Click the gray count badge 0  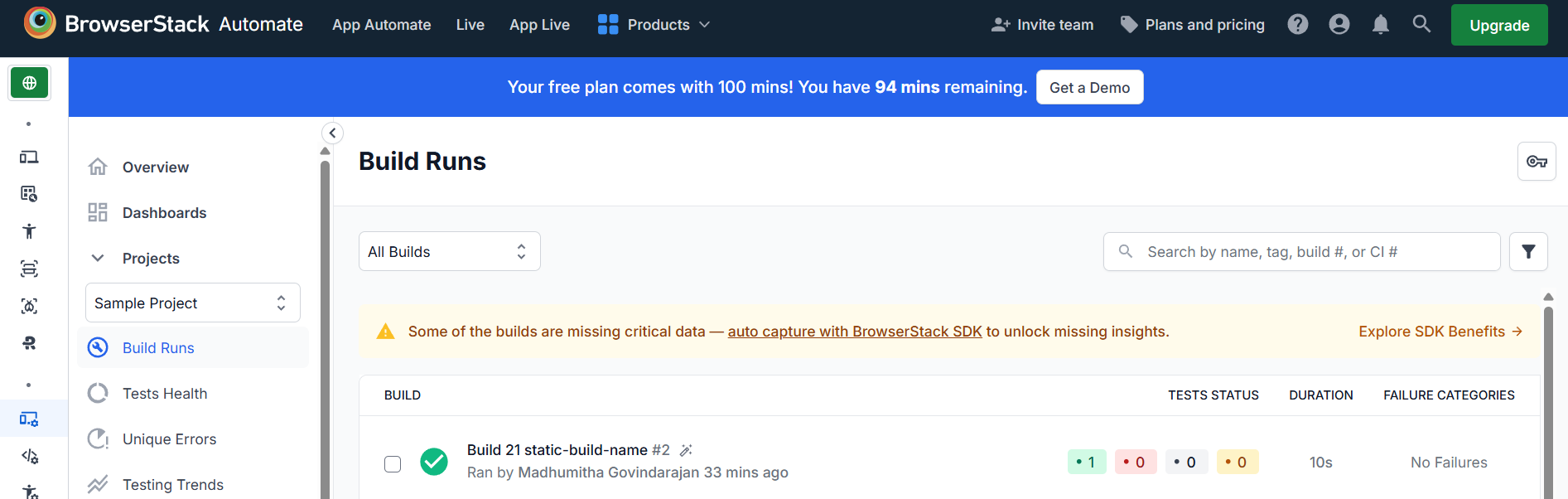(x=1186, y=462)
